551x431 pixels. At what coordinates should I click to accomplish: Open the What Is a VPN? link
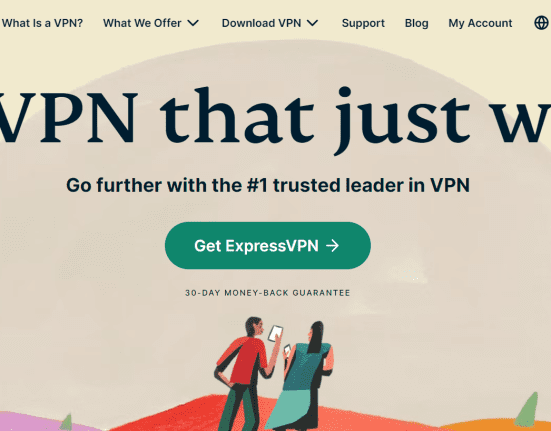[x=42, y=23]
